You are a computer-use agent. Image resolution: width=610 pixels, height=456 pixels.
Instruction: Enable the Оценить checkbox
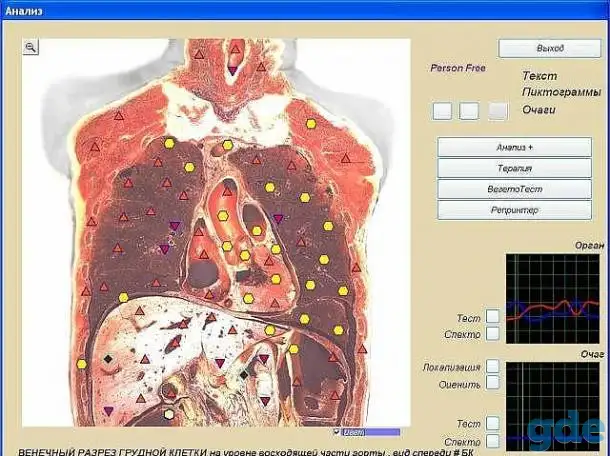tap(493, 382)
